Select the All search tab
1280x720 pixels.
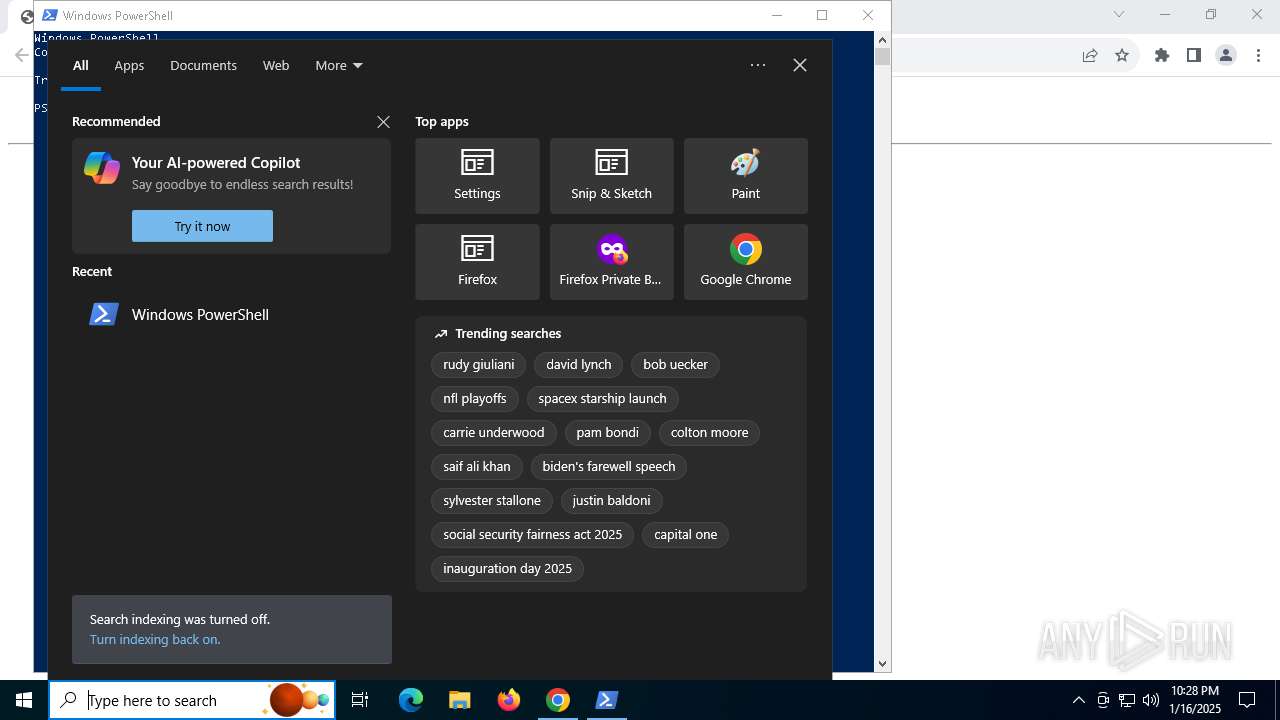(81, 65)
